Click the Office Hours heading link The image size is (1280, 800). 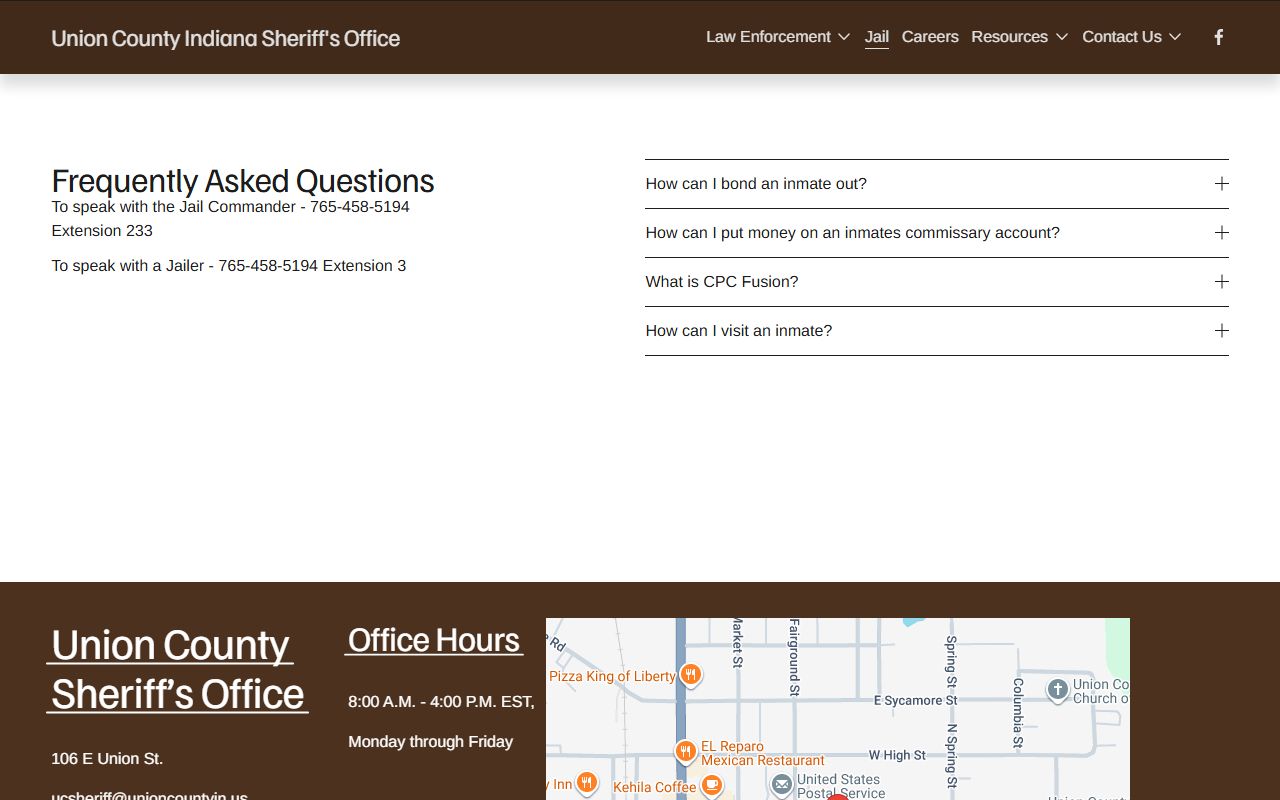[x=434, y=640]
